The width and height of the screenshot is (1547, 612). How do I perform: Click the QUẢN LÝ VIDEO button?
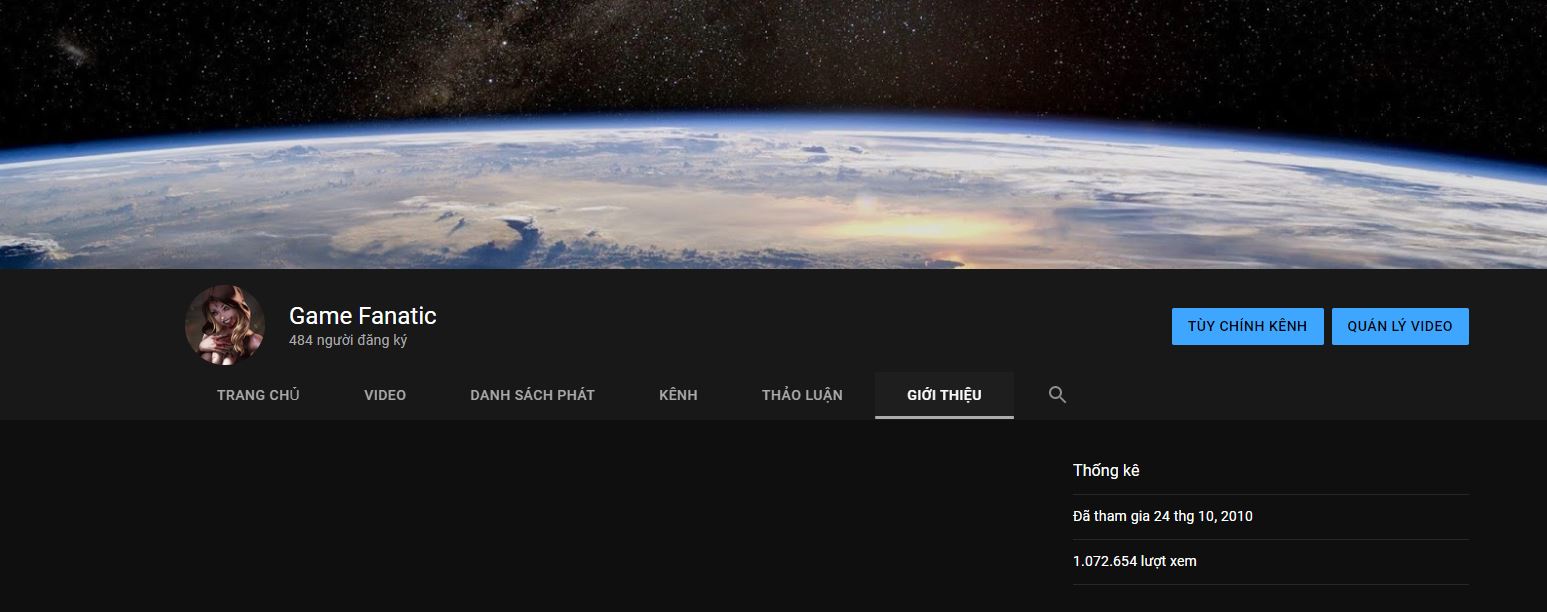click(x=1400, y=326)
